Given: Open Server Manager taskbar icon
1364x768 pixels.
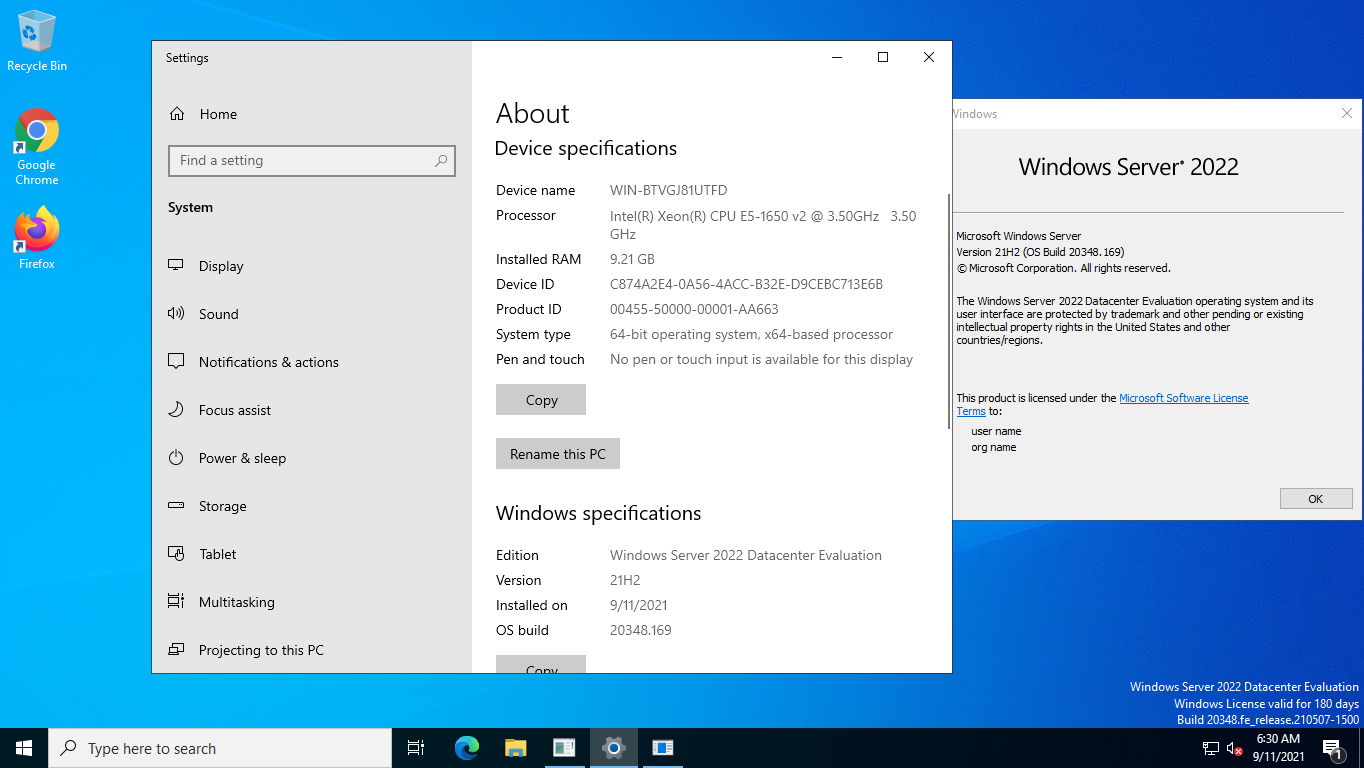Looking at the screenshot, I should click(x=564, y=748).
